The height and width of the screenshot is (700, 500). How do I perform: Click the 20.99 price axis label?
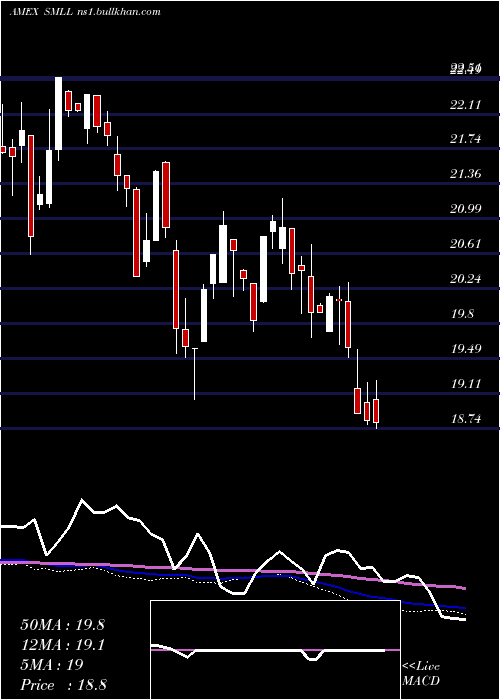click(x=466, y=208)
